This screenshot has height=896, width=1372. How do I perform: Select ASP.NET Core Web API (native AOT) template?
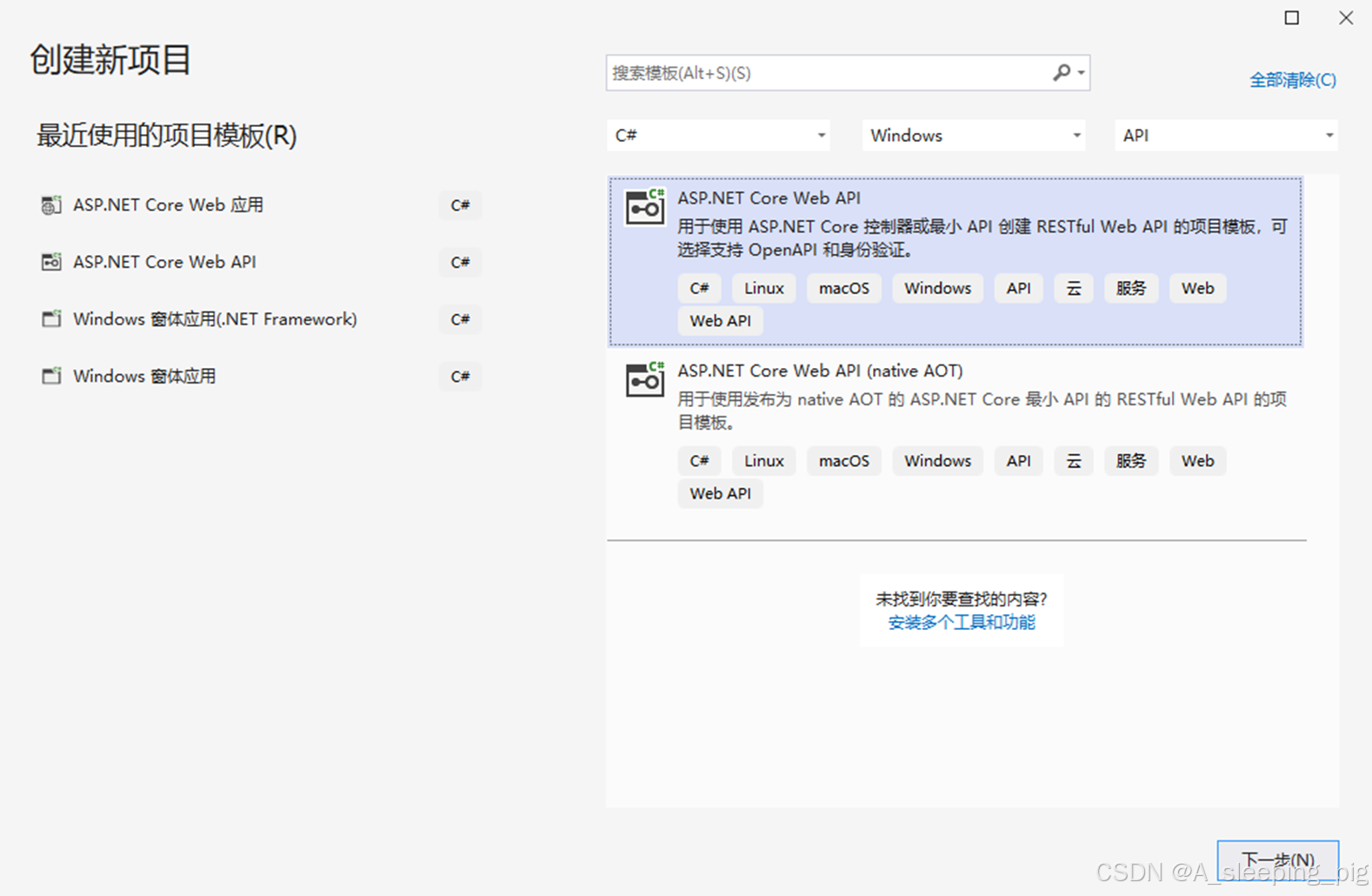click(x=956, y=434)
